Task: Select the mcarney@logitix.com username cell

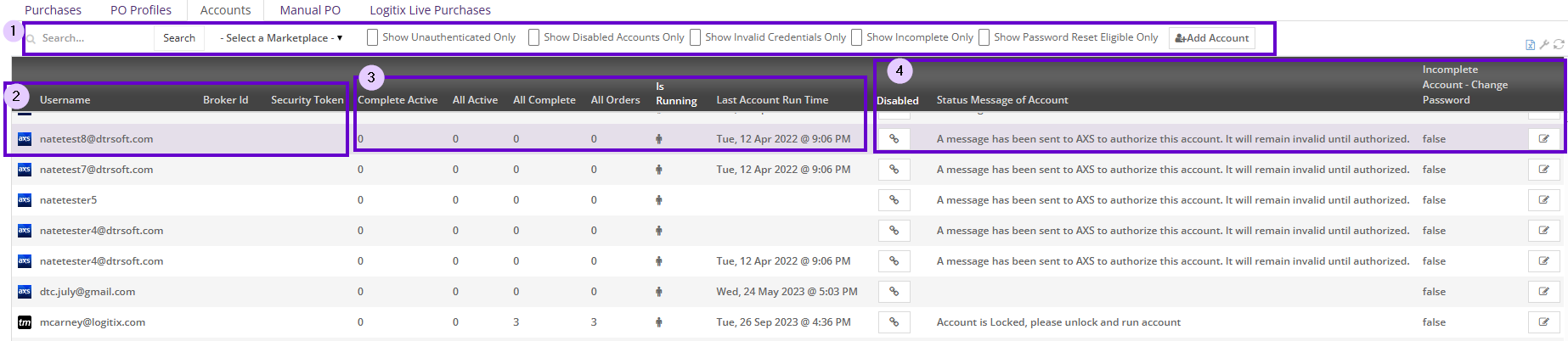Action: click(93, 322)
